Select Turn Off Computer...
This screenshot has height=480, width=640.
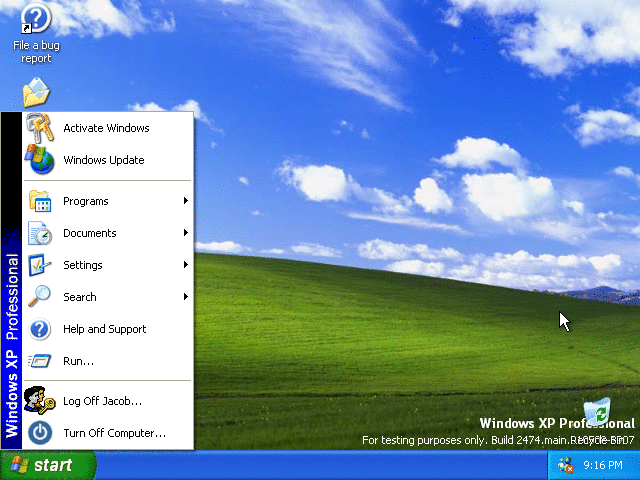108,433
